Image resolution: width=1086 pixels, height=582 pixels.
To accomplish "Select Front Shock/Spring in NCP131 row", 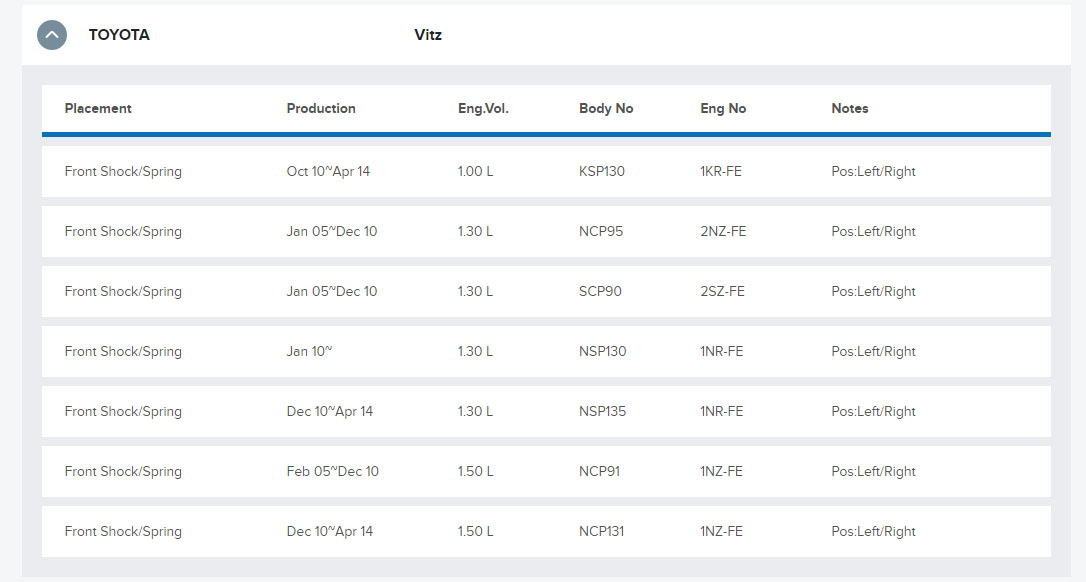I will click(x=123, y=532).
